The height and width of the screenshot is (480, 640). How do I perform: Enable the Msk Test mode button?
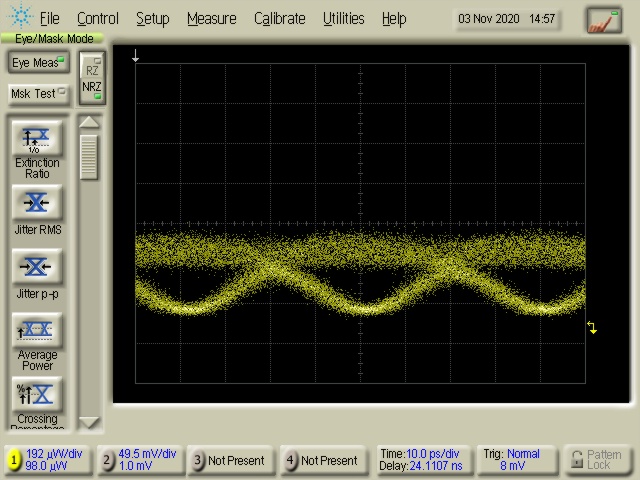click(38, 94)
